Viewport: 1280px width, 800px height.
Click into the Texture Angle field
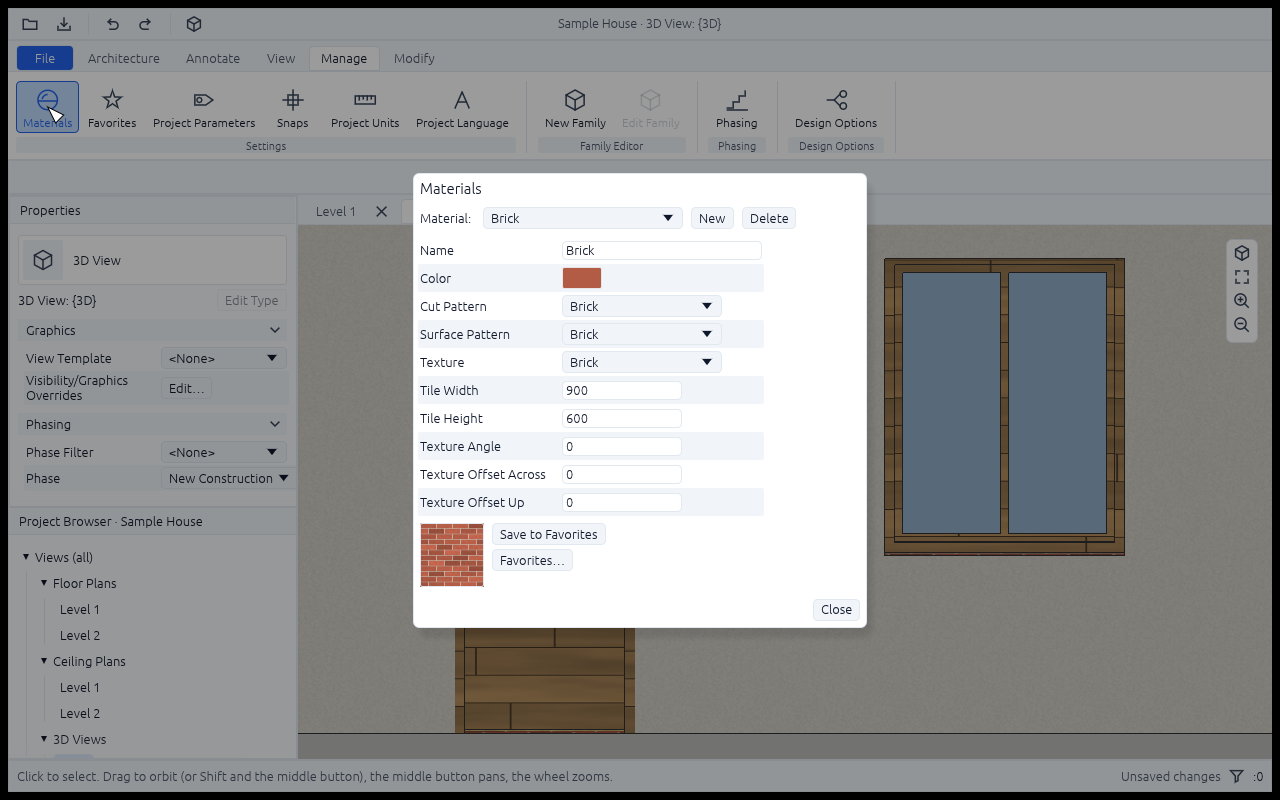[x=621, y=446]
